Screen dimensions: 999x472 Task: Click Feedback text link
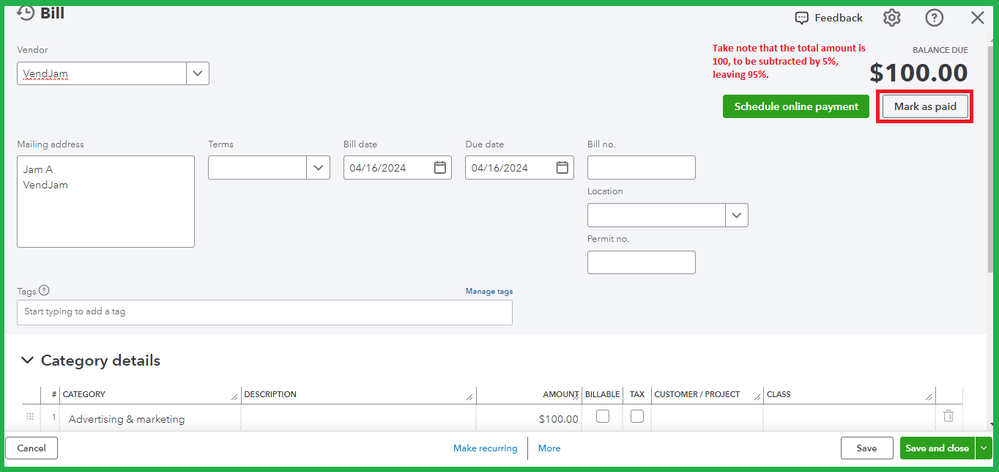tap(838, 18)
